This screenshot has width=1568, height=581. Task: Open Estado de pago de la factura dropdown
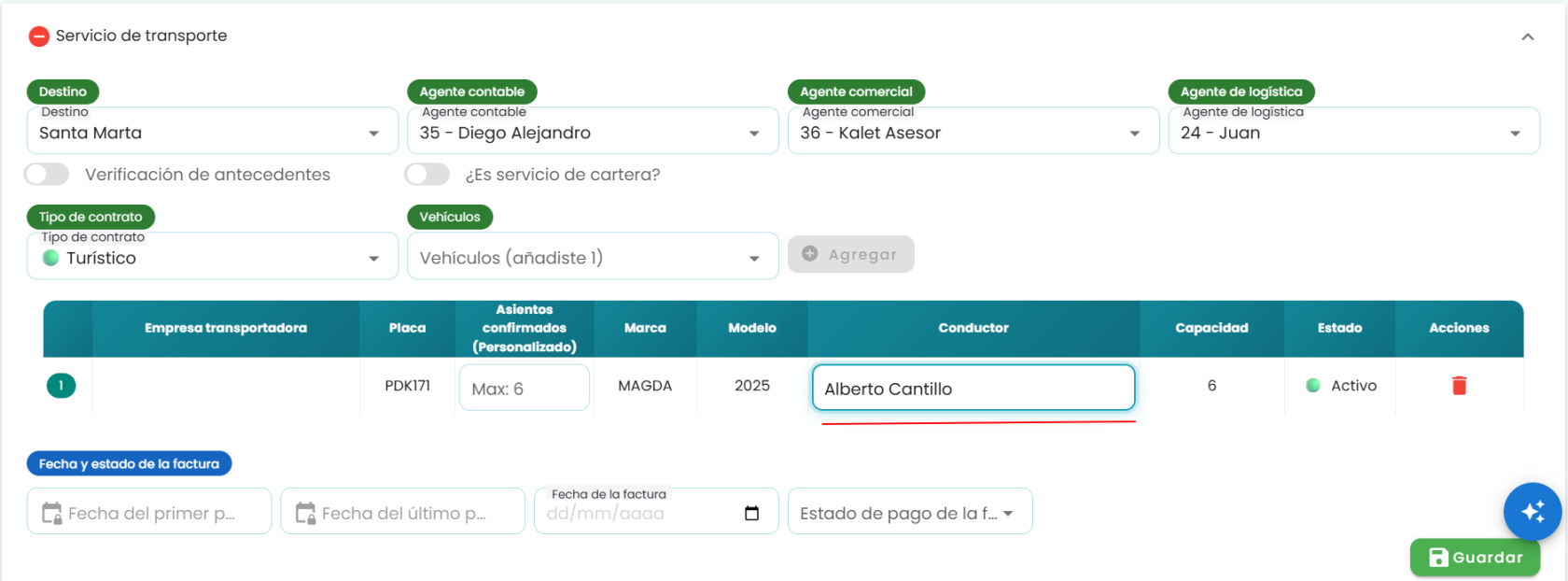(910, 512)
